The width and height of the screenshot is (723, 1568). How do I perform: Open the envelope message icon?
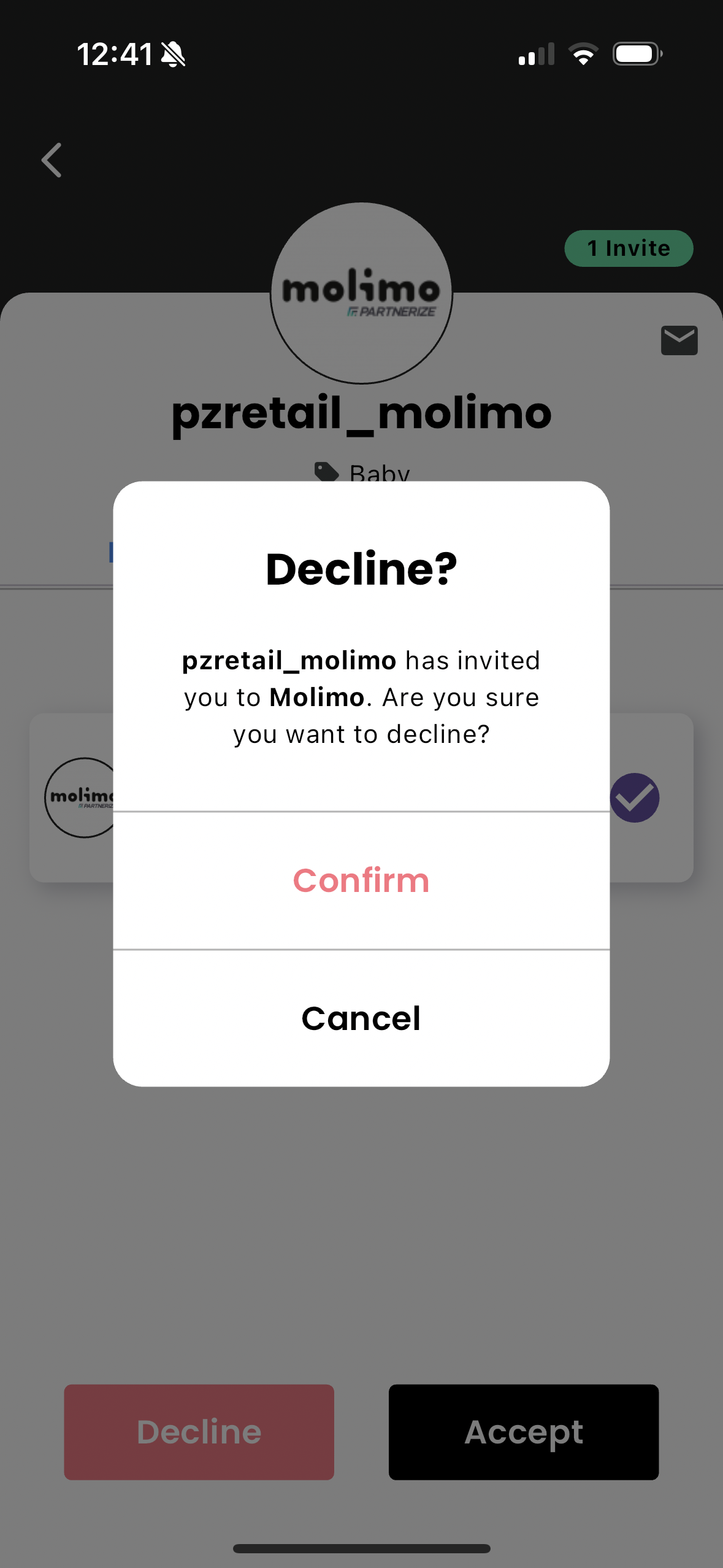click(679, 340)
